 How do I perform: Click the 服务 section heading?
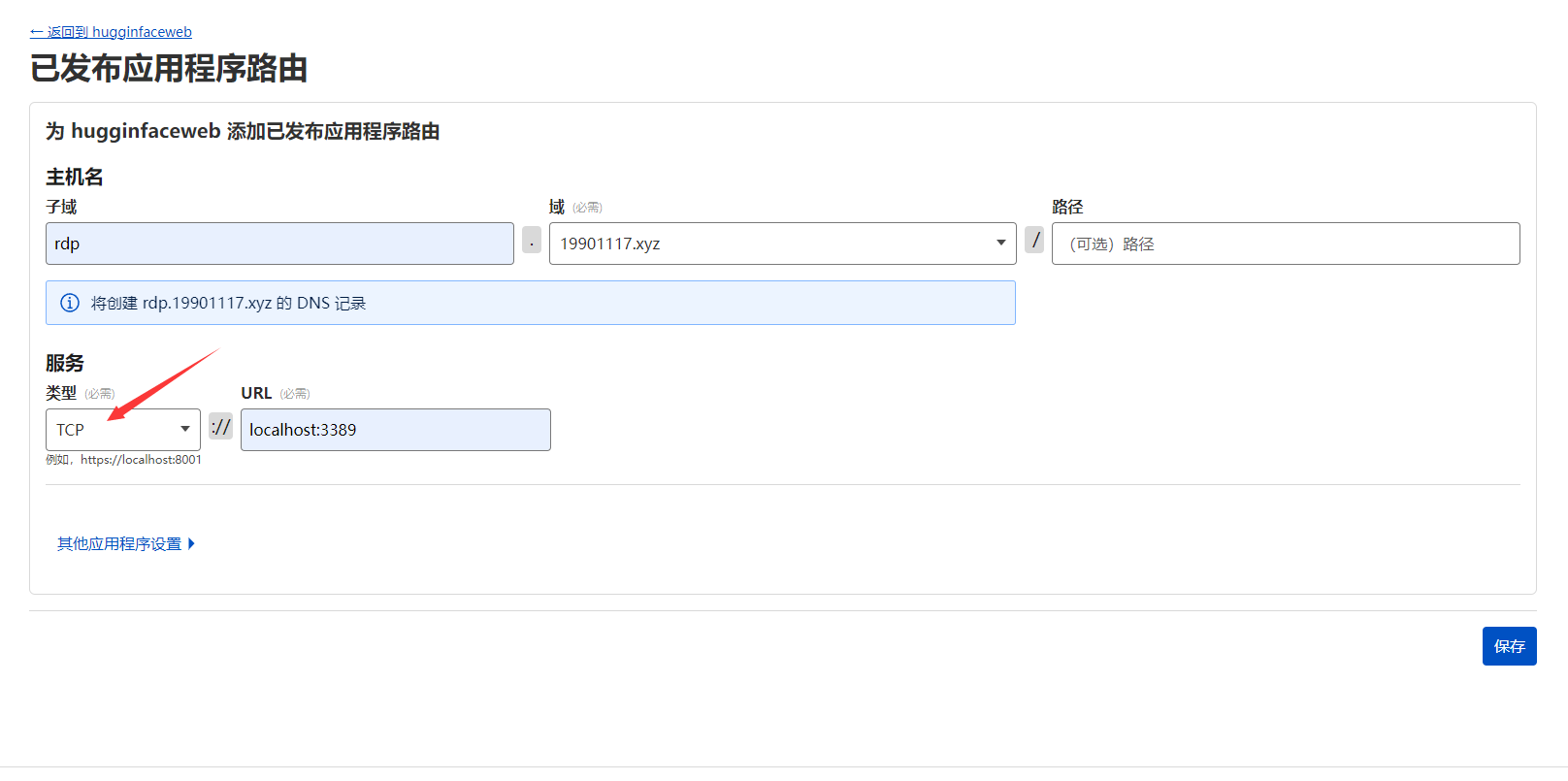(65, 363)
